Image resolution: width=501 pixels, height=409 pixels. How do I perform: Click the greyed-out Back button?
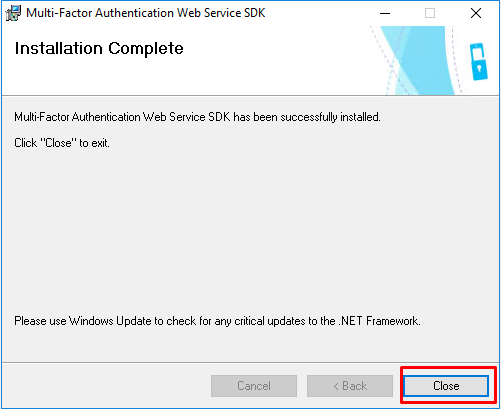click(350, 386)
